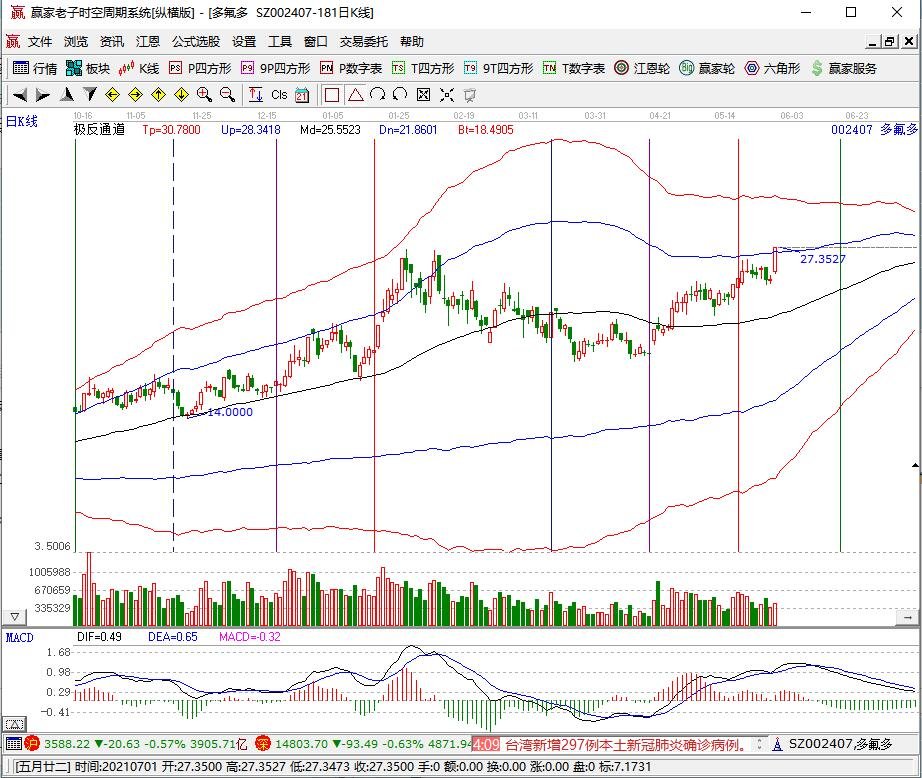Viewport: 922px width, 778px height.
Task: Click the black left arrow icon
Action: [20, 95]
